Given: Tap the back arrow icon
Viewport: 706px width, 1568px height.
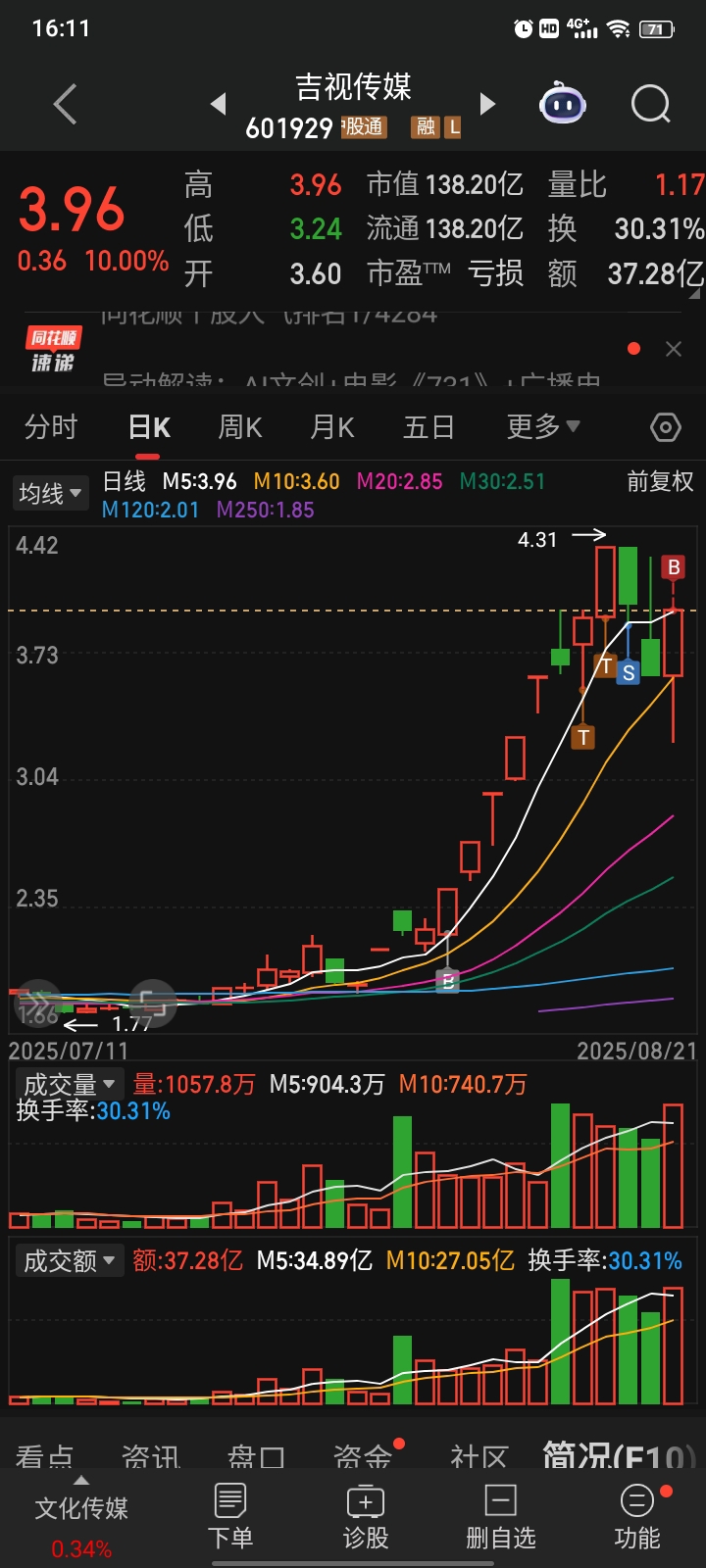Looking at the screenshot, I should (x=66, y=104).
